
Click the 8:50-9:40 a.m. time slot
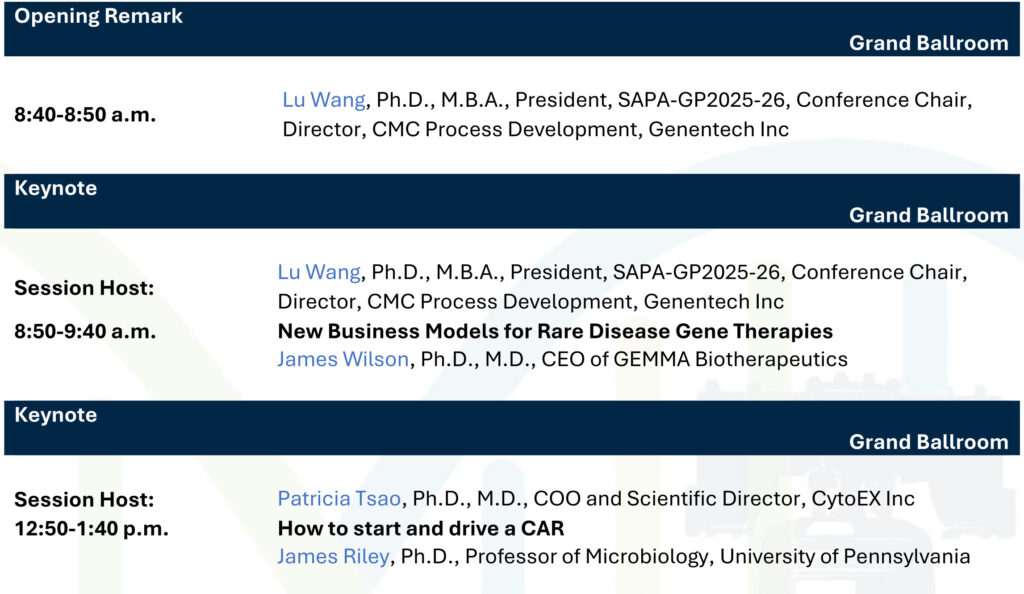[x=85, y=331]
